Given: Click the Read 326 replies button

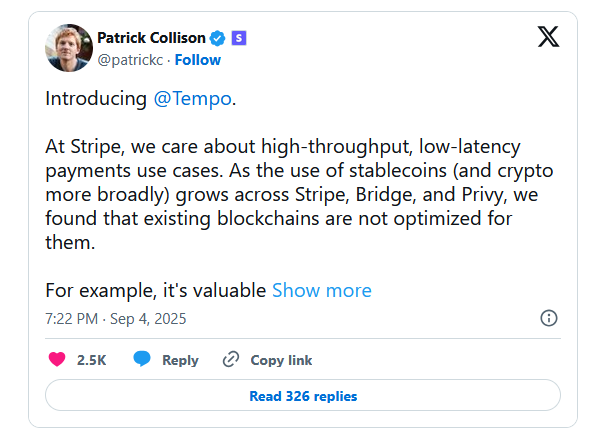Looking at the screenshot, I should point(303,395).
